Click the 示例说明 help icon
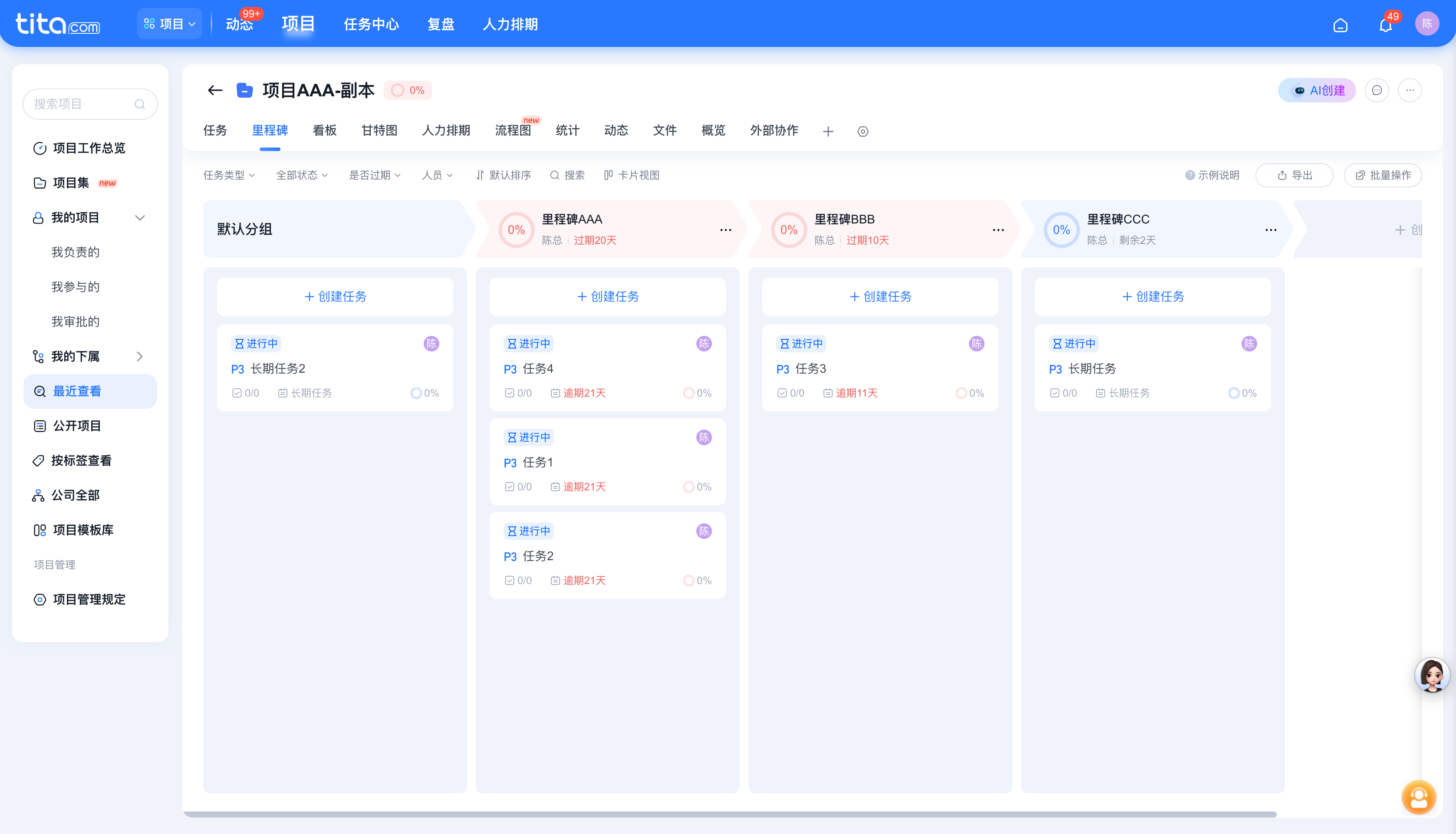 coord(1189,175)
